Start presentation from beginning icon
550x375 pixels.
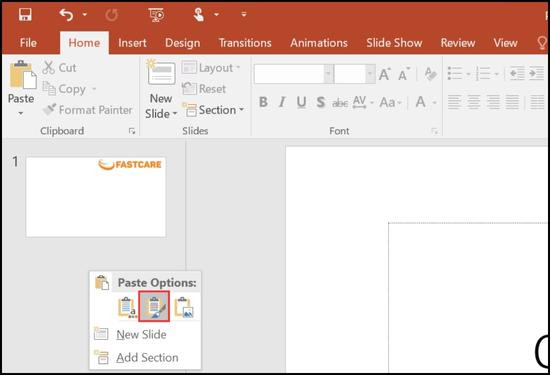[156, 15]
